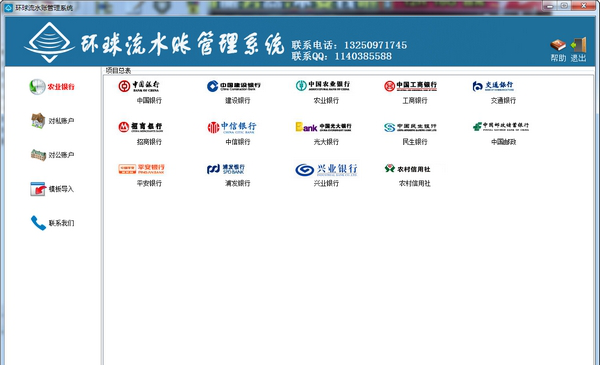Viewport: 600px width, 379px height.
Task: Click the 平安银行 text label
Action: pyautogui.click(x=149, y=183)
